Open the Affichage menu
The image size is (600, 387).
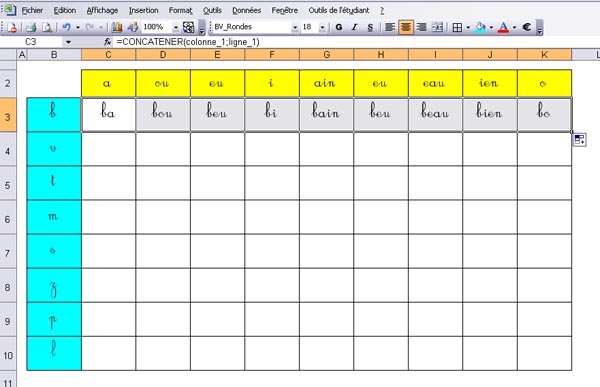point(102,10)
